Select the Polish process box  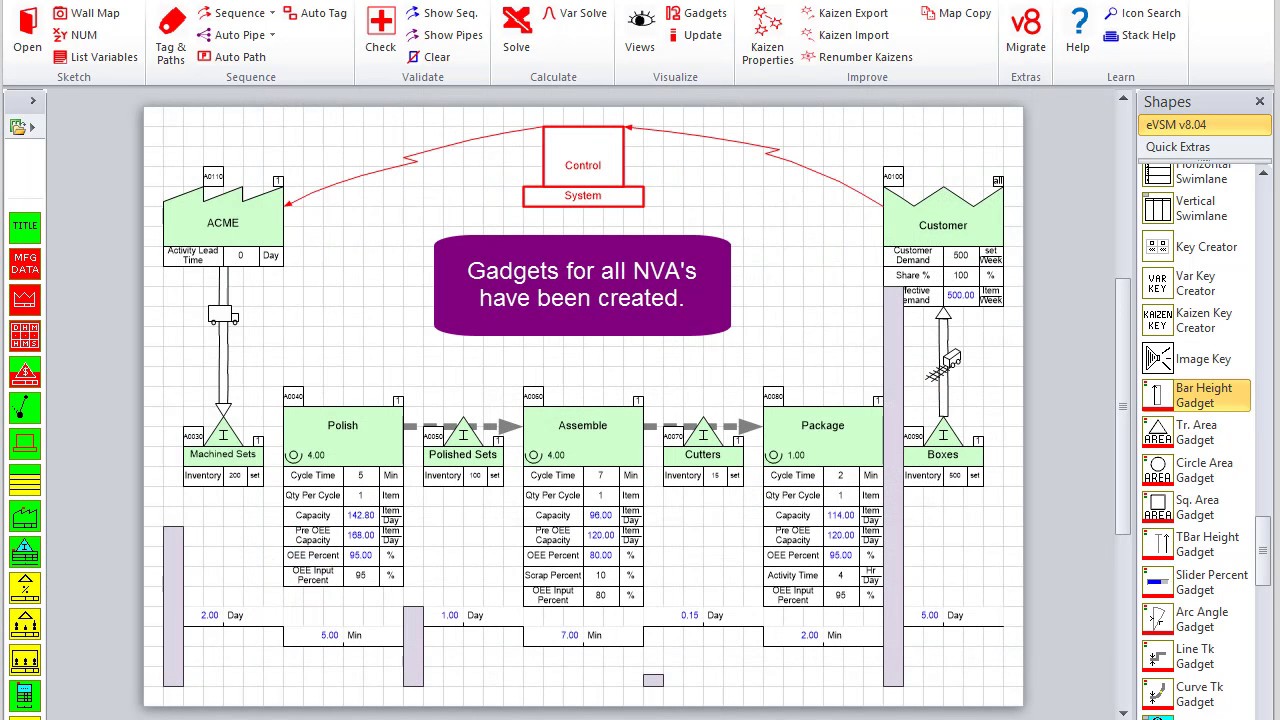(x=343, y=436)
